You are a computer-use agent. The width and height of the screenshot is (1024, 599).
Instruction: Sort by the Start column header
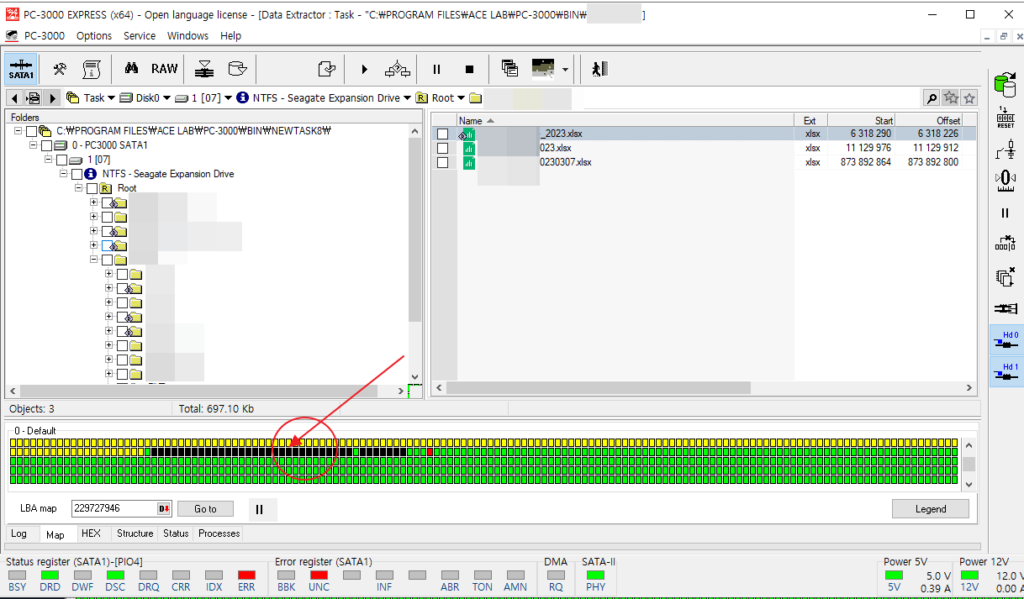tap(861, 121)
